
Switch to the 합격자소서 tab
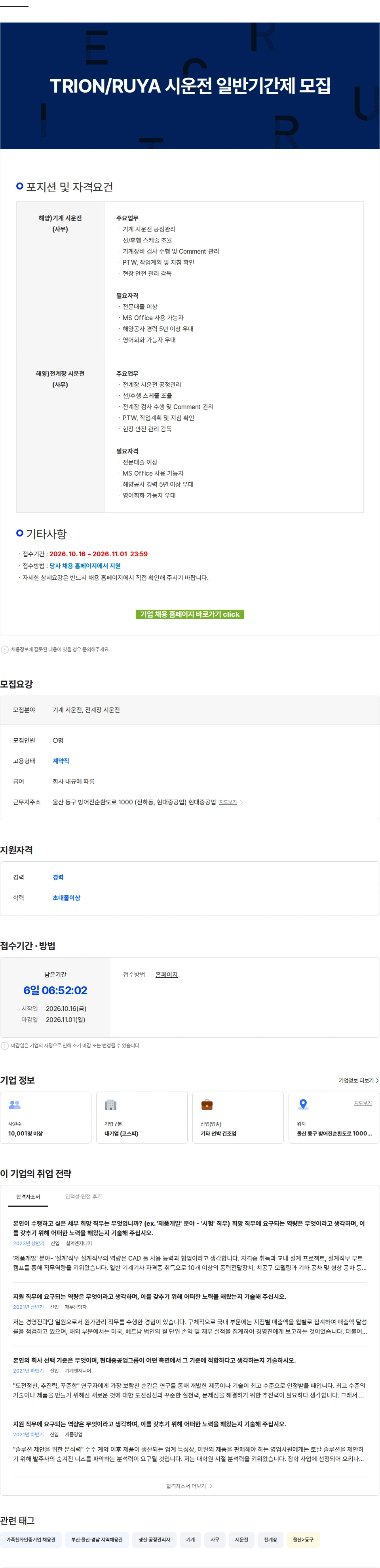click(x=28, y=1197)
